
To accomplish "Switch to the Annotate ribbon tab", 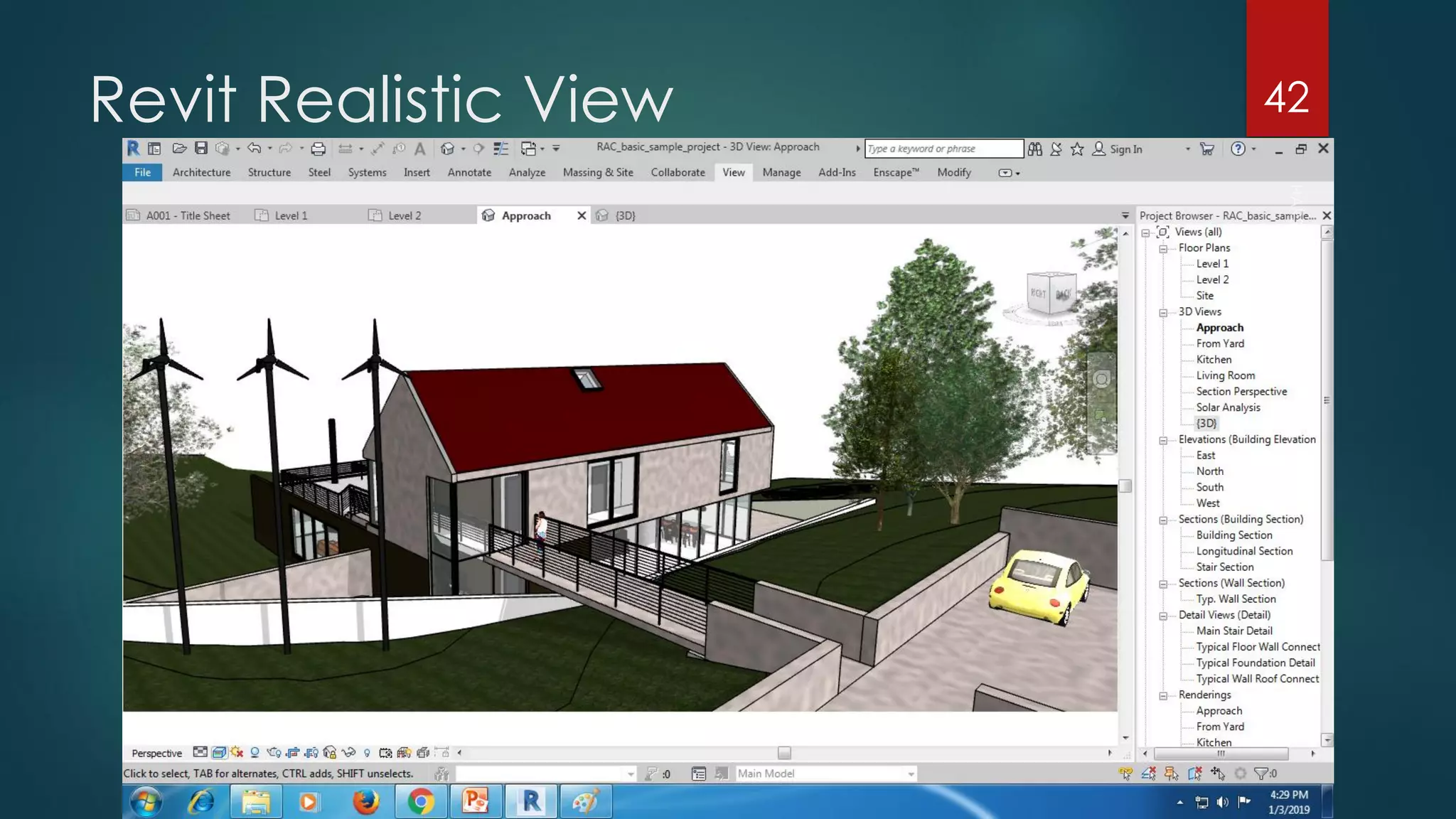I will [x=469, y=172].
